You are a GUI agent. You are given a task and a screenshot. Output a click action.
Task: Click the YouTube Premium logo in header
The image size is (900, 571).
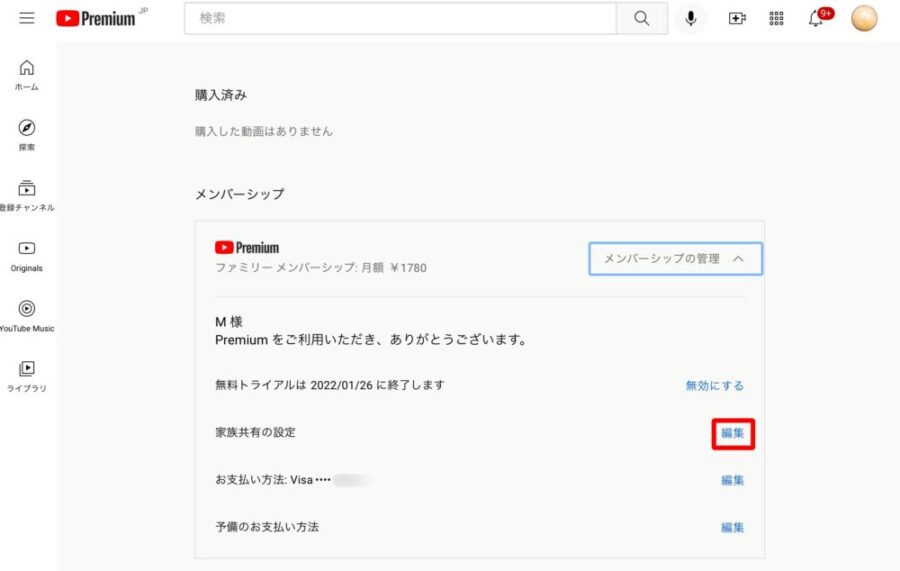[x=96, y=18]
